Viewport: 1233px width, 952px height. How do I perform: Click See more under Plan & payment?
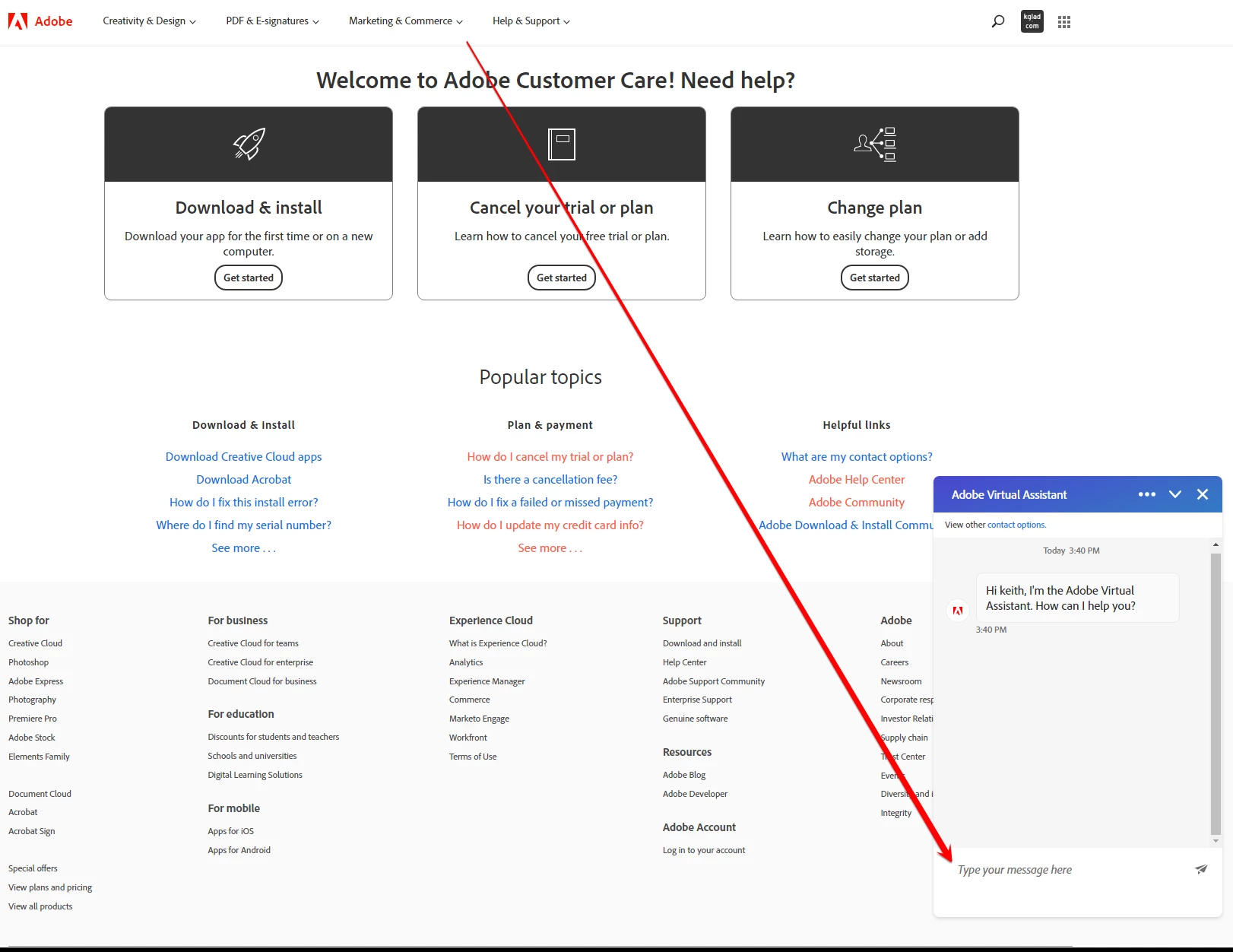(550, 548)
